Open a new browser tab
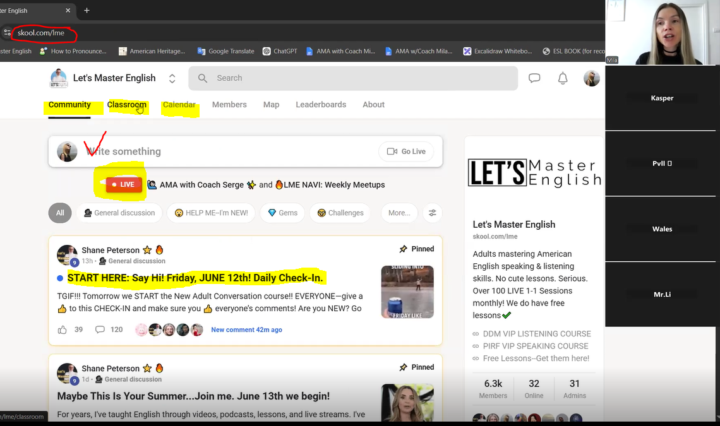Viewport: 720px width, 426px height. 87,10
